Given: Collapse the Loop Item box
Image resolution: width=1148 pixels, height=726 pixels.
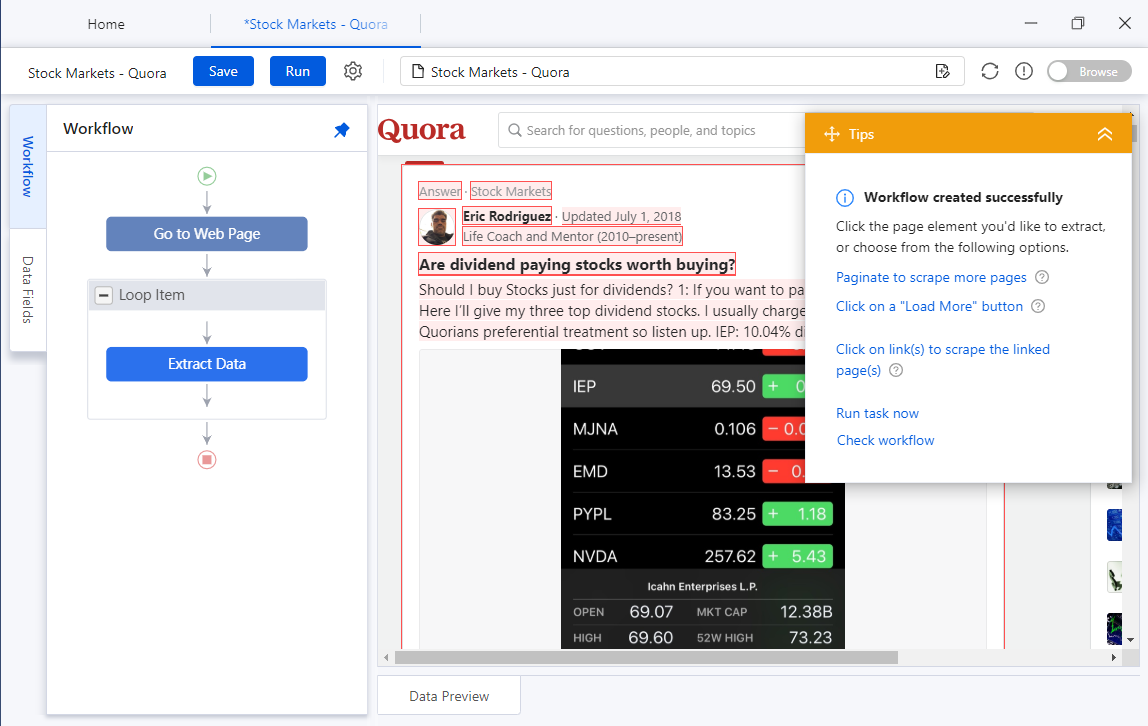Looking at the screenshot, I should click(104, 295).
